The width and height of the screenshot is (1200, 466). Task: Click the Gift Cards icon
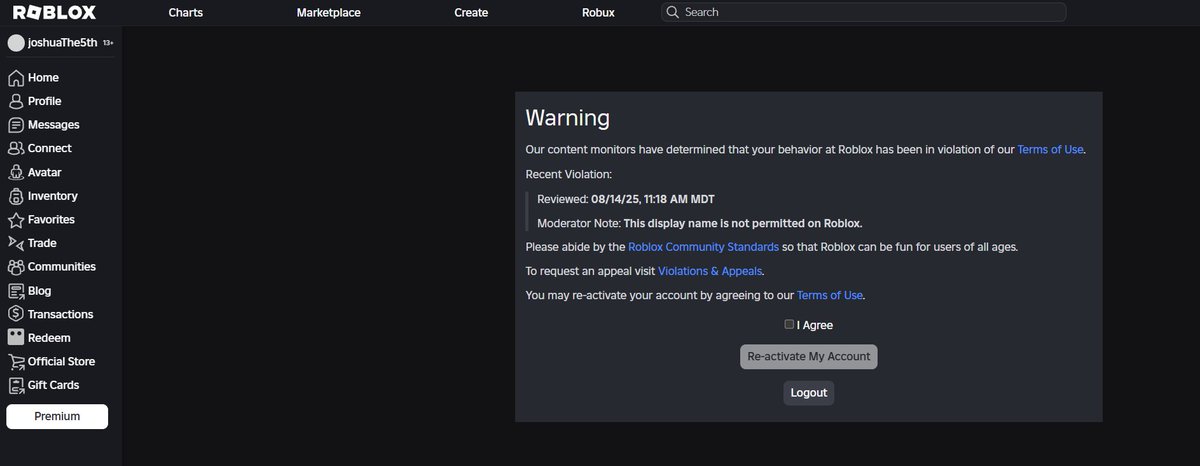tap(16, 385)
